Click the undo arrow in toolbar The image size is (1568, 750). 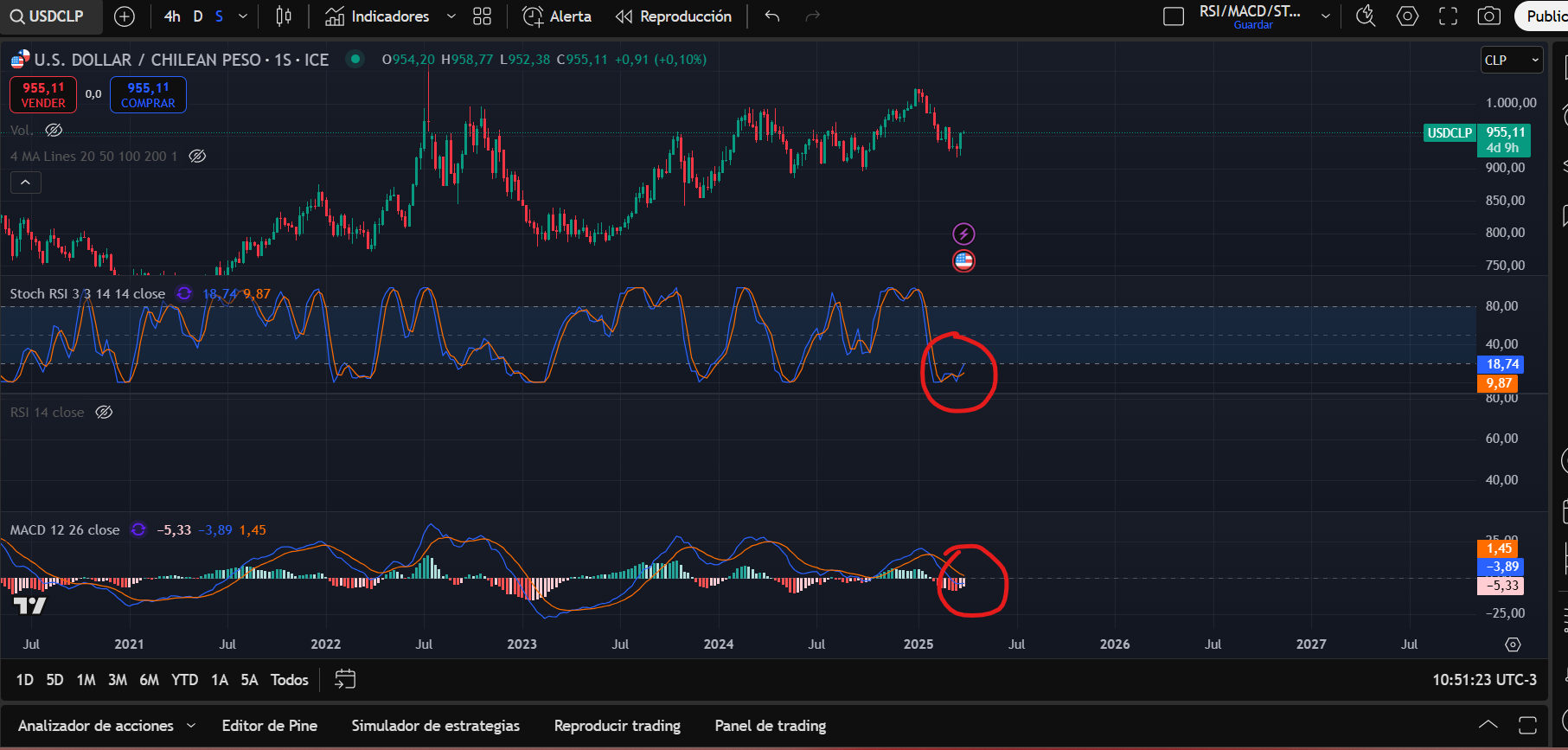tap(772, 16)
